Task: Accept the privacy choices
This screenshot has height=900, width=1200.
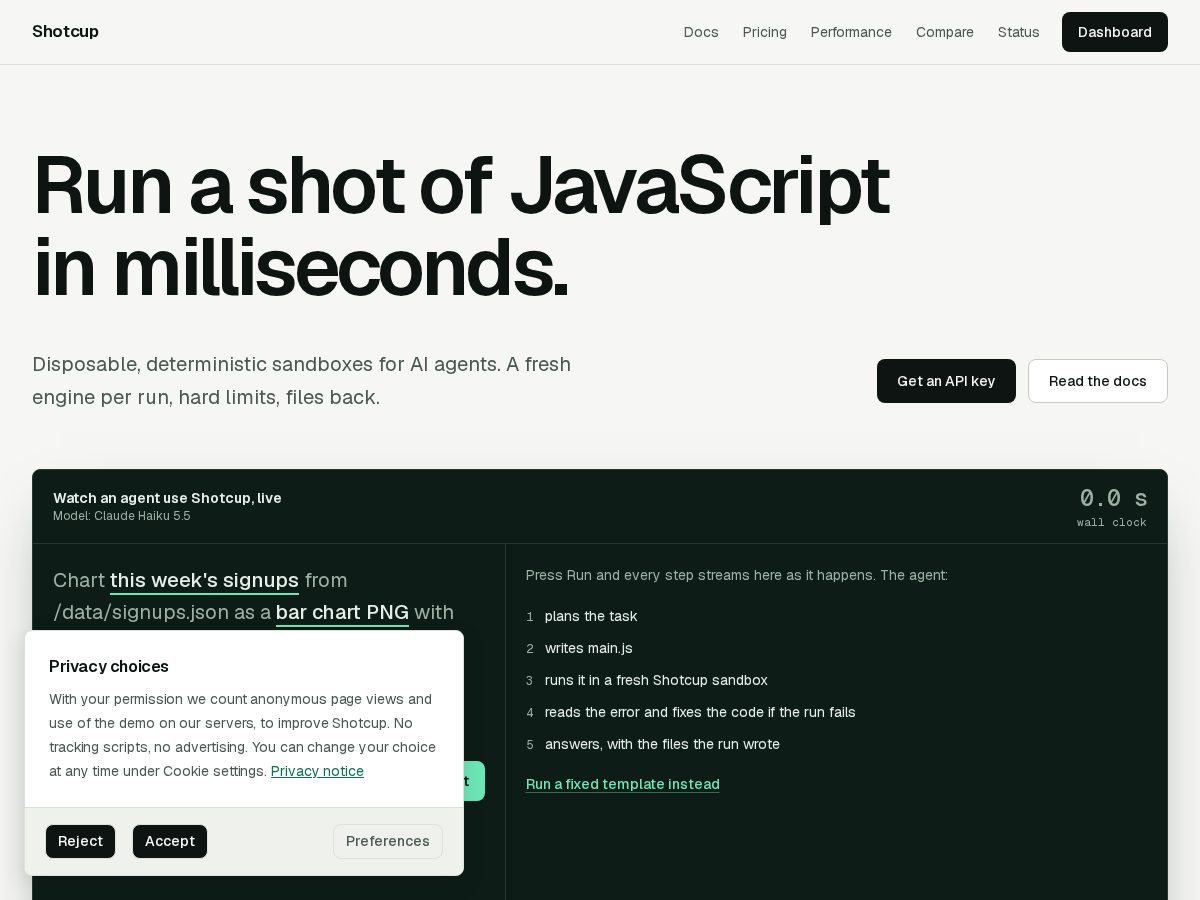Action: [x=170, y=841]
